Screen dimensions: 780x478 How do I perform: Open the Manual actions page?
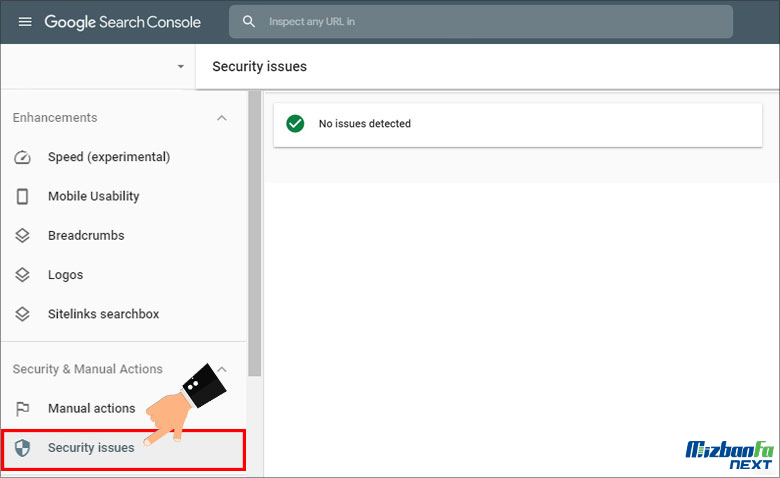click(x=91, y=408)
